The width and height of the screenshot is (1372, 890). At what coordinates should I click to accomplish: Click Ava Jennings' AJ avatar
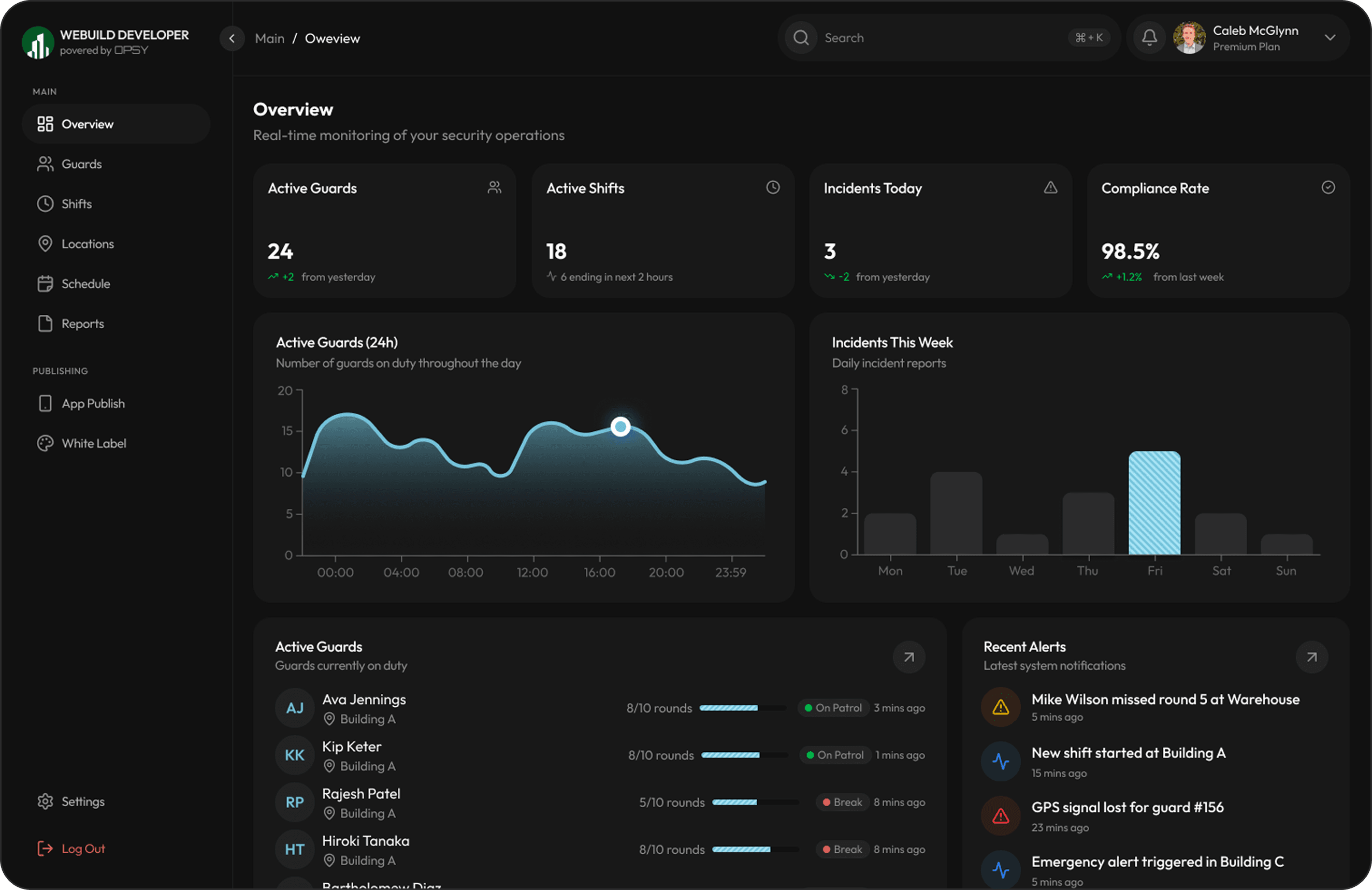point(295,708)
